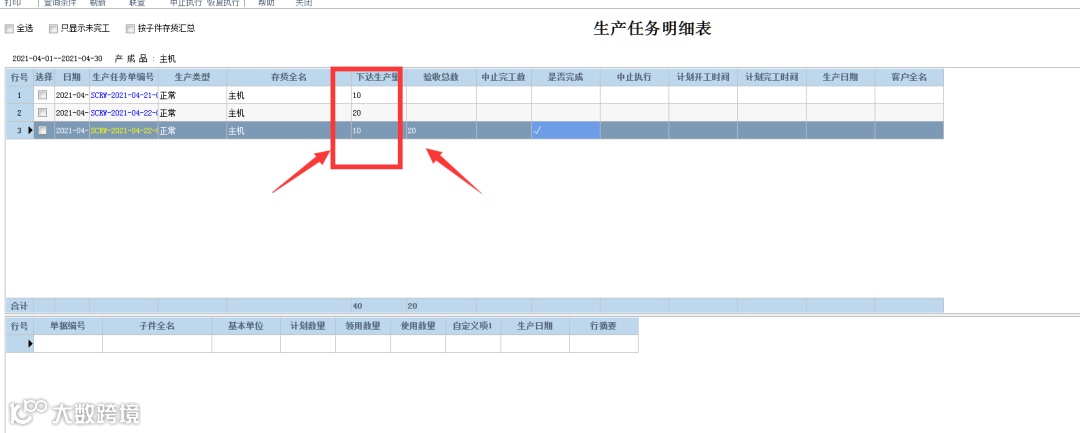The width and height of the screenshot is (1080, 433).
Task: Click production quantity 10 in row 1
Action: (x=357, y=95)
